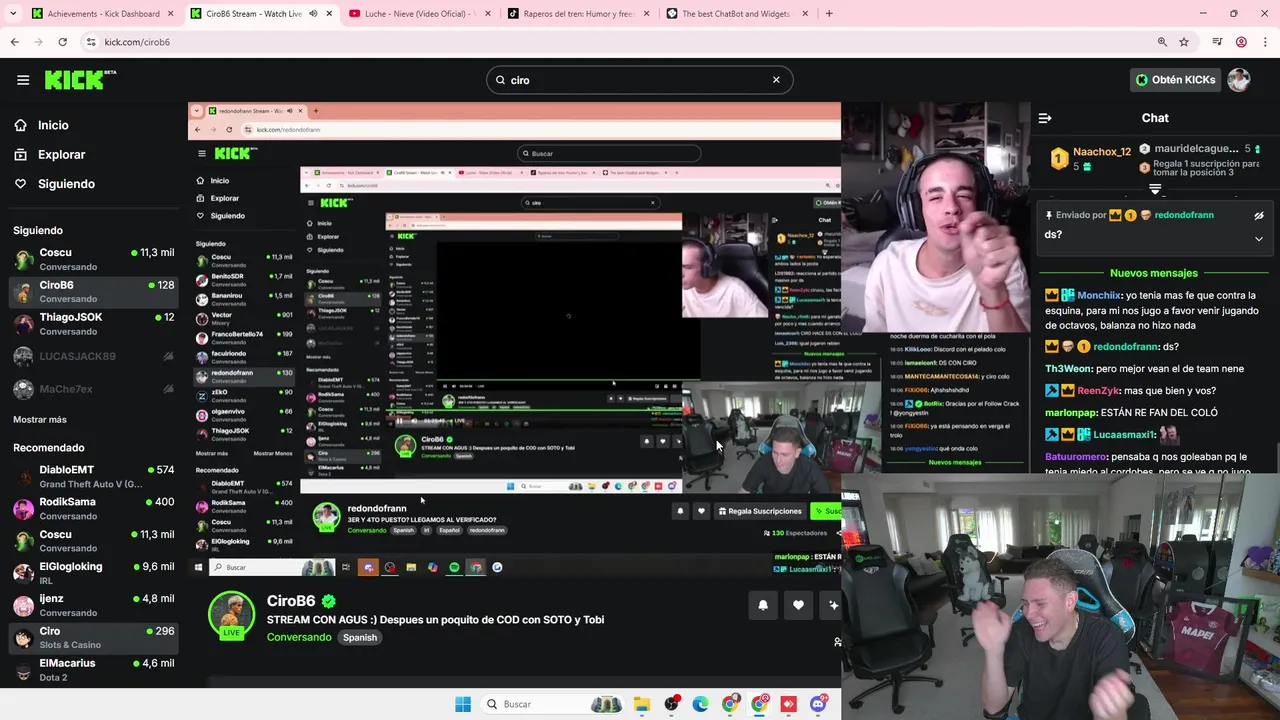
Task: Open DiabloEMT recommended channel
Action: tap(94, 476)
